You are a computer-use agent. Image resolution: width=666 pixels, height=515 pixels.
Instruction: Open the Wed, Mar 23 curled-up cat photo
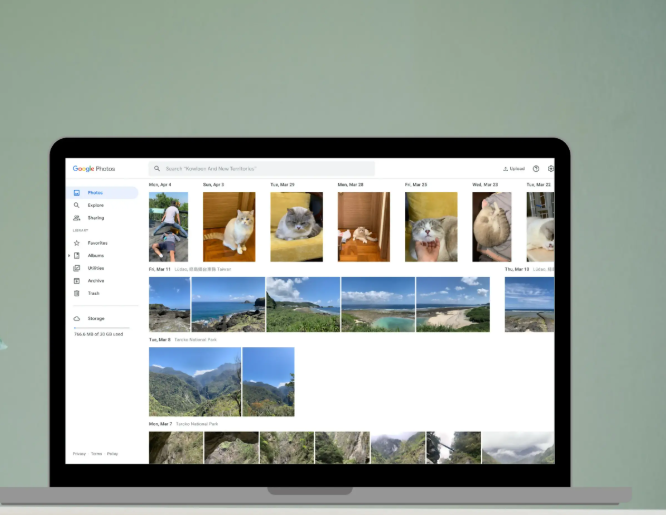tap(492, 227)
